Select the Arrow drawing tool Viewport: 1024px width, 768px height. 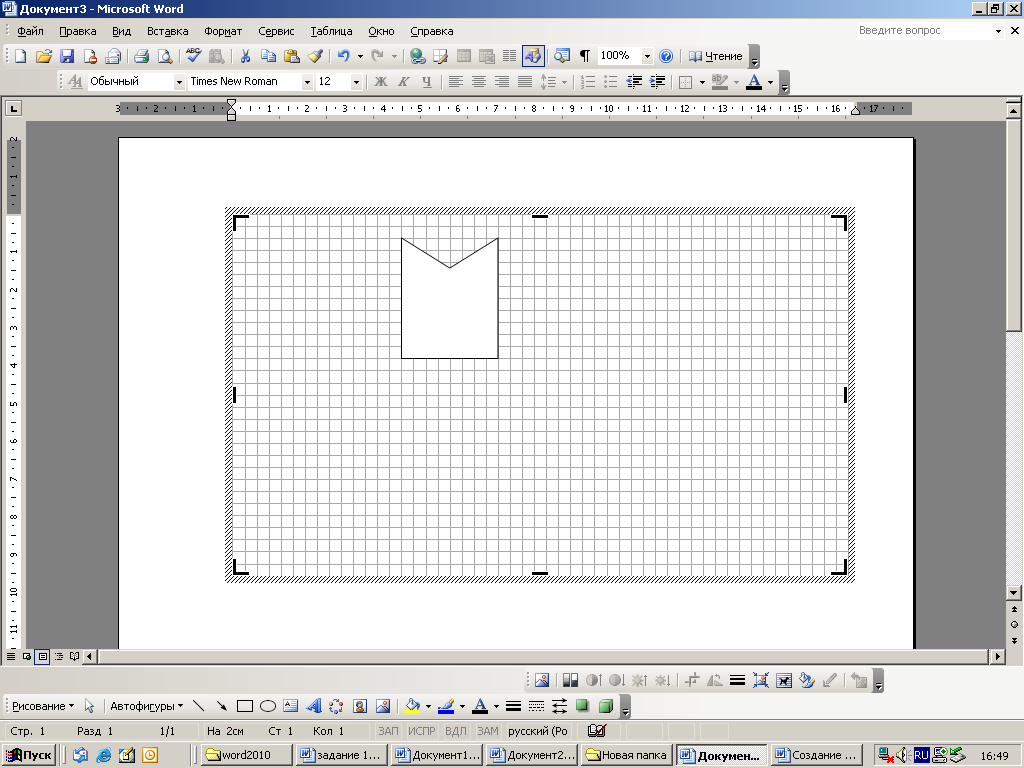pos(221,706)
